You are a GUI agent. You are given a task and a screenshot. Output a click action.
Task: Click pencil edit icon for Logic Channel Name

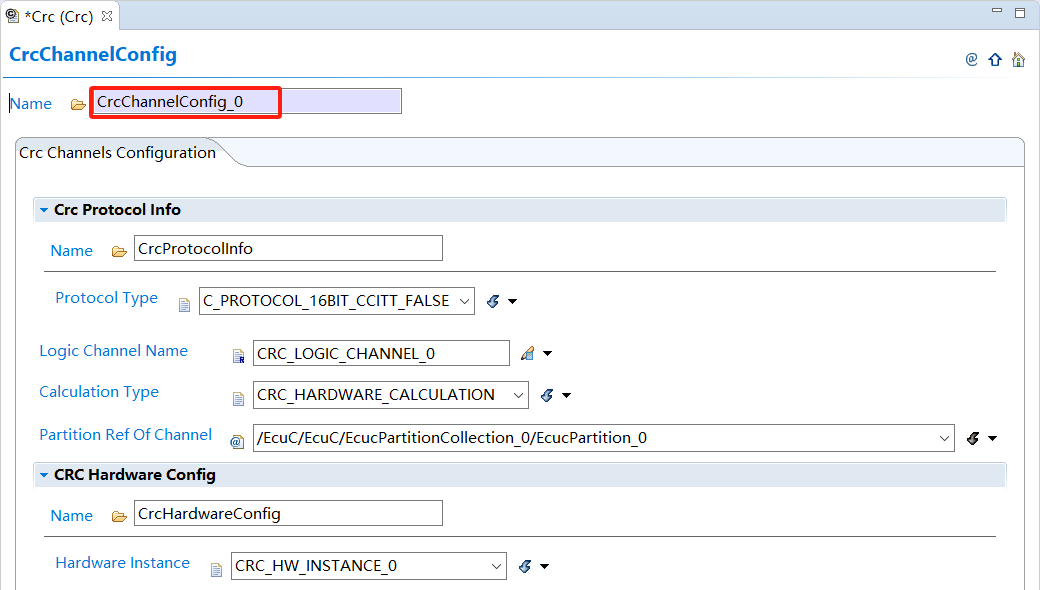point(528,353)
